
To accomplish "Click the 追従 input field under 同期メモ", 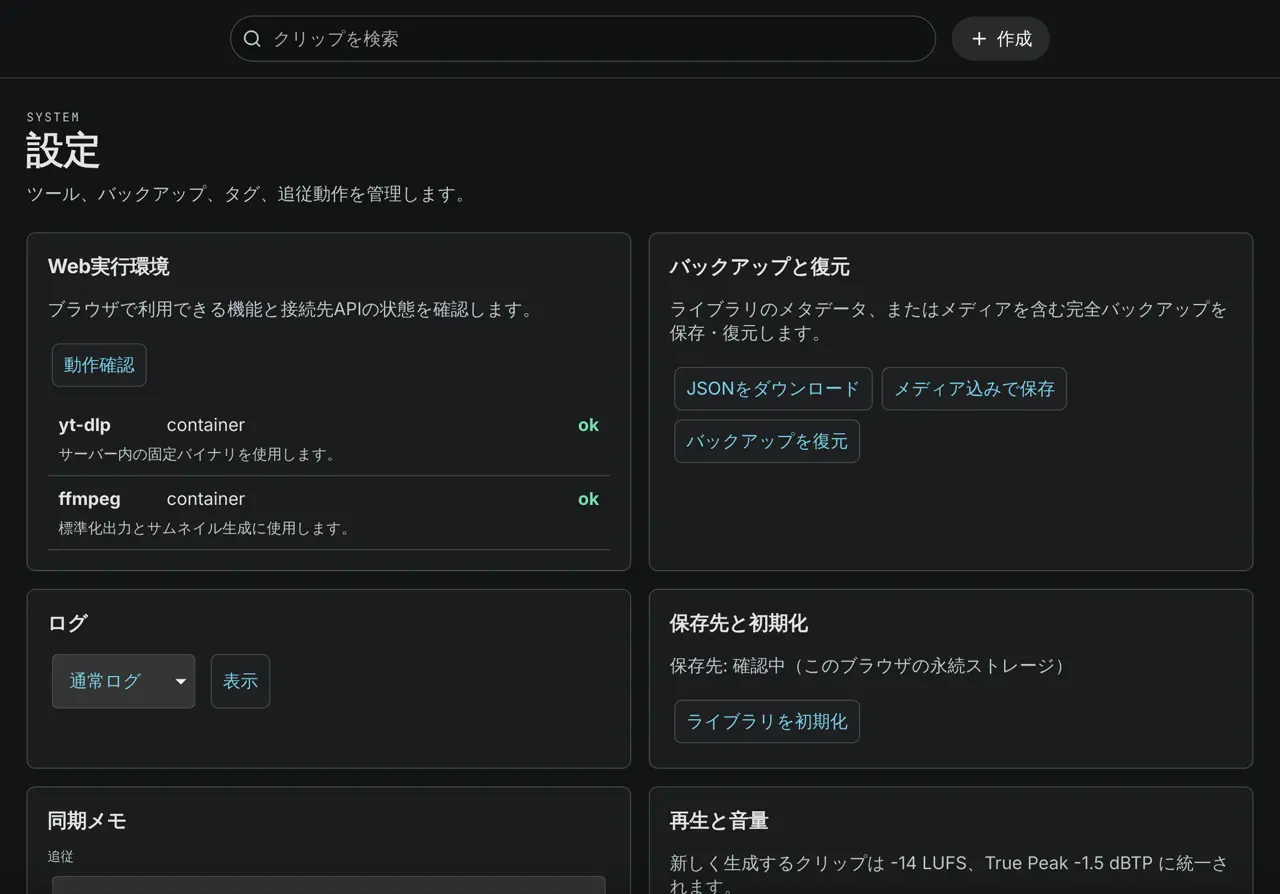I will [328, 885].
